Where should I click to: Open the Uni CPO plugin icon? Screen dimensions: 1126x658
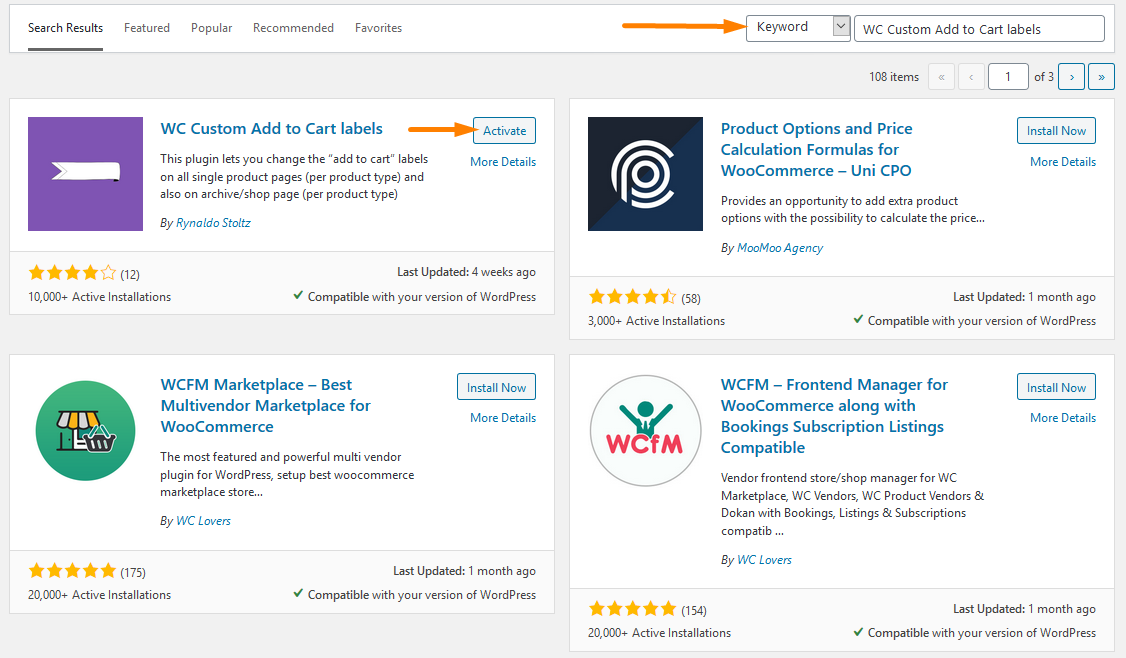click(x=645, y=174)
